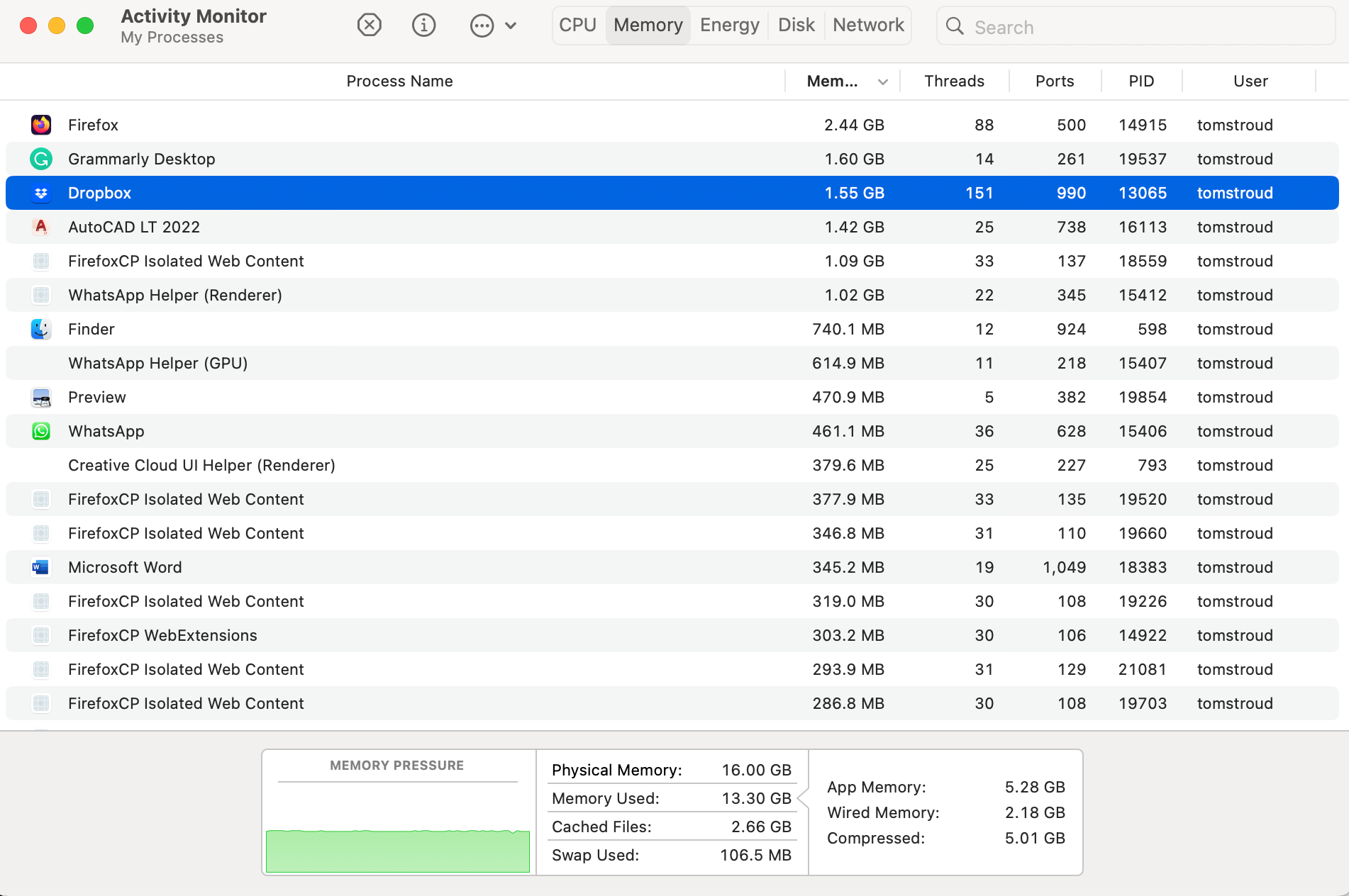Image resolution: width=1349 pixels, height=896 pixels.
Task: Click the Preview 470.9 MB value
Action: (848, 397)
